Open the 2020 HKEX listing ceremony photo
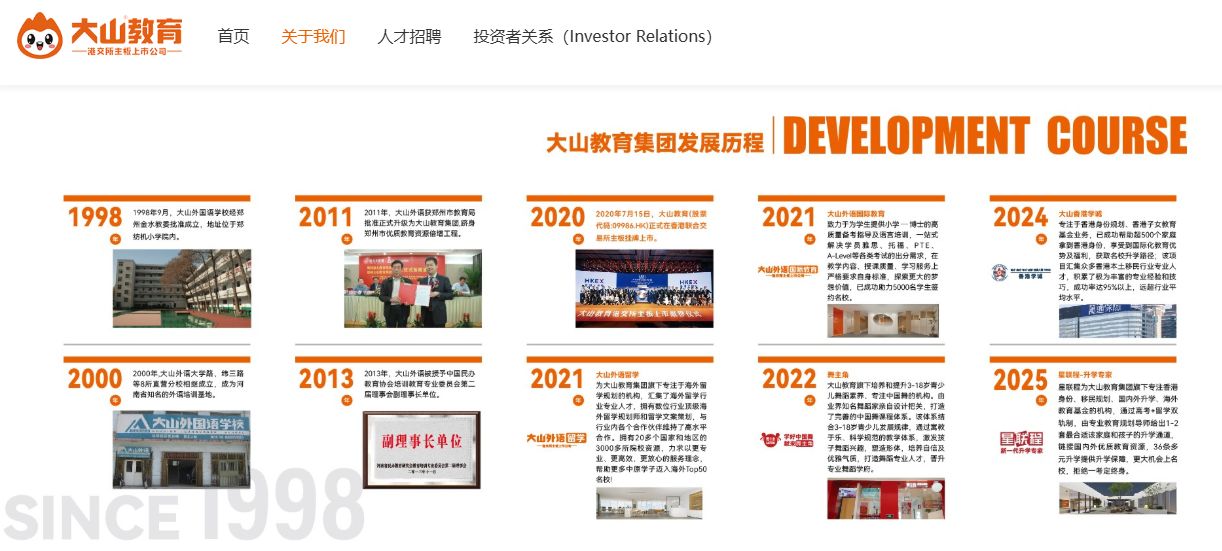This screenshot has width=1222, height=551. 644,288
